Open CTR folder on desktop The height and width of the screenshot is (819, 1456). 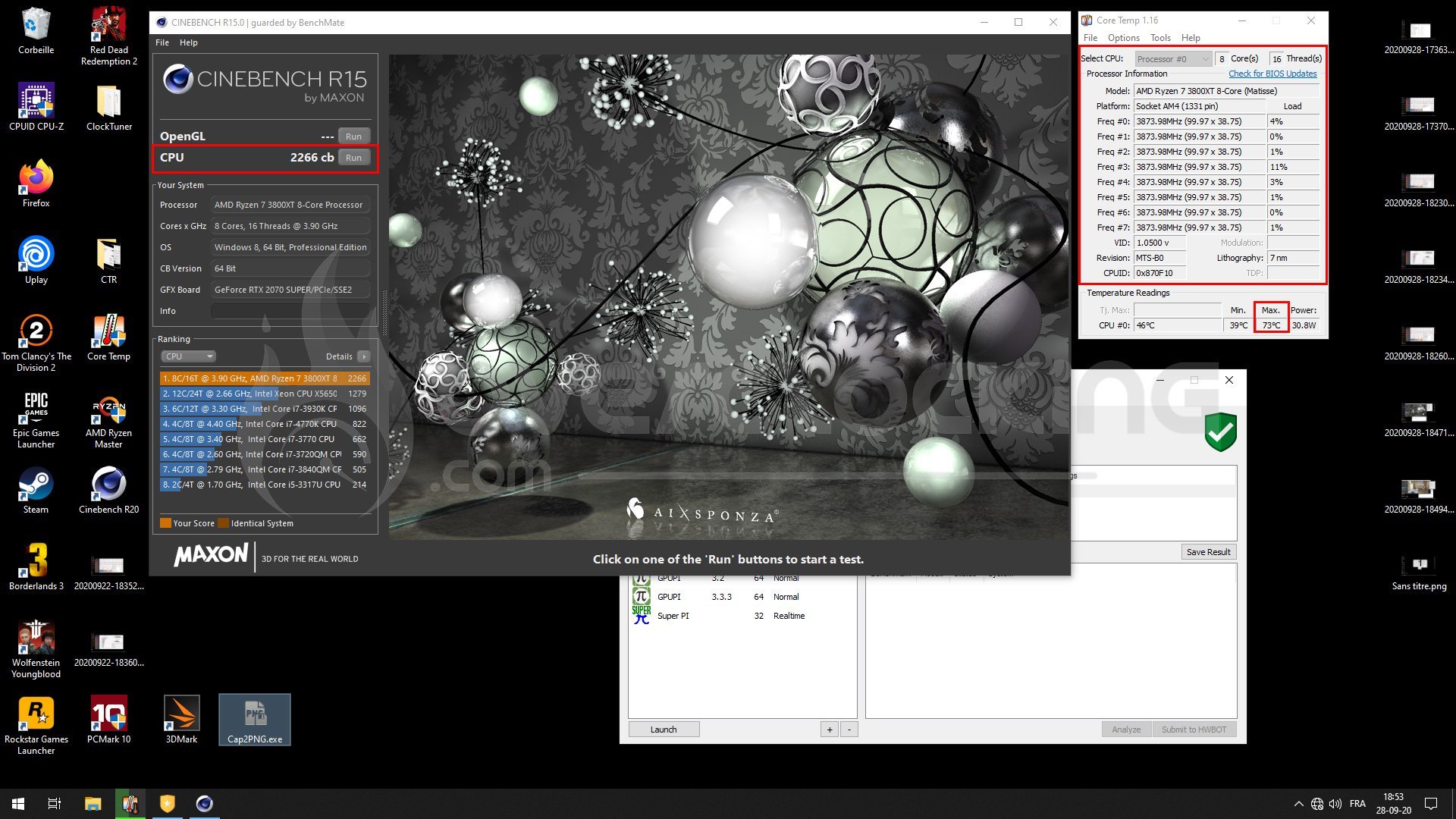tap(109, 261)
